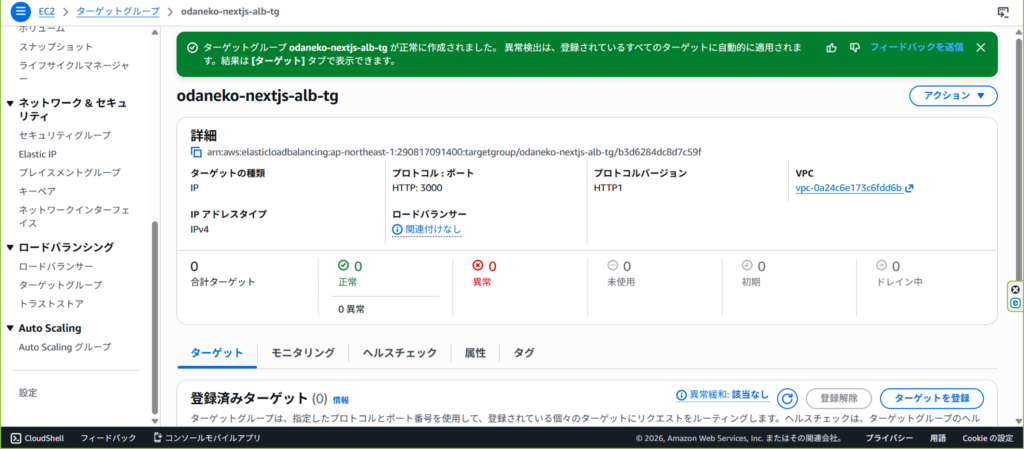Dismiss the green success notification banner
Viewport: 1024px width, 449px height.
(x=981, y=47)
